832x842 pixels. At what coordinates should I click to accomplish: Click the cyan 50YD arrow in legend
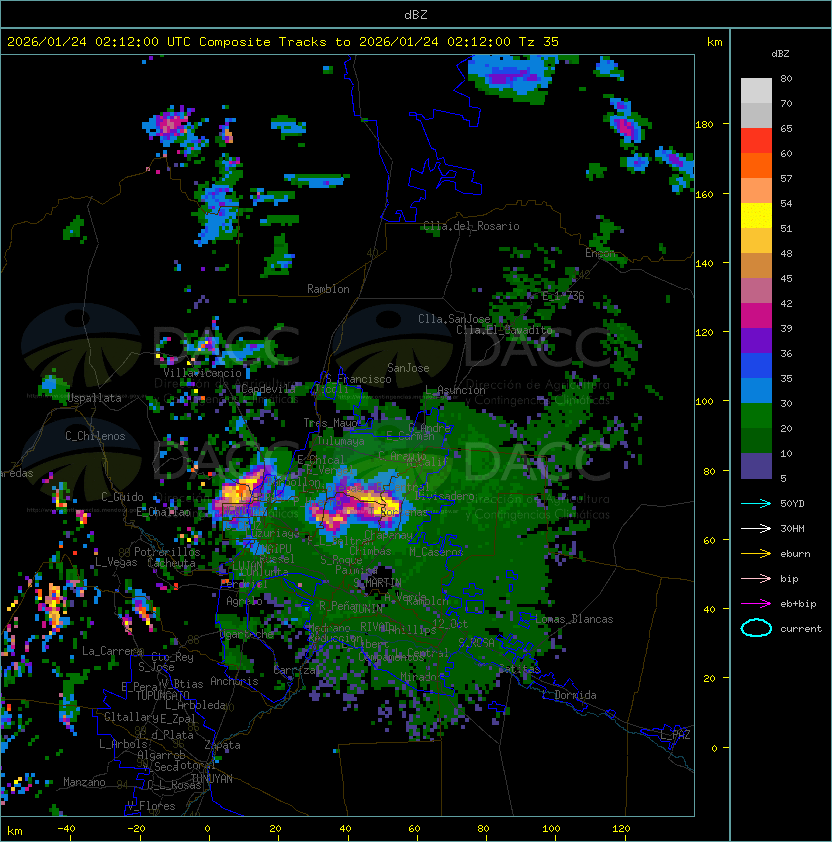click(x=756, y=504)
